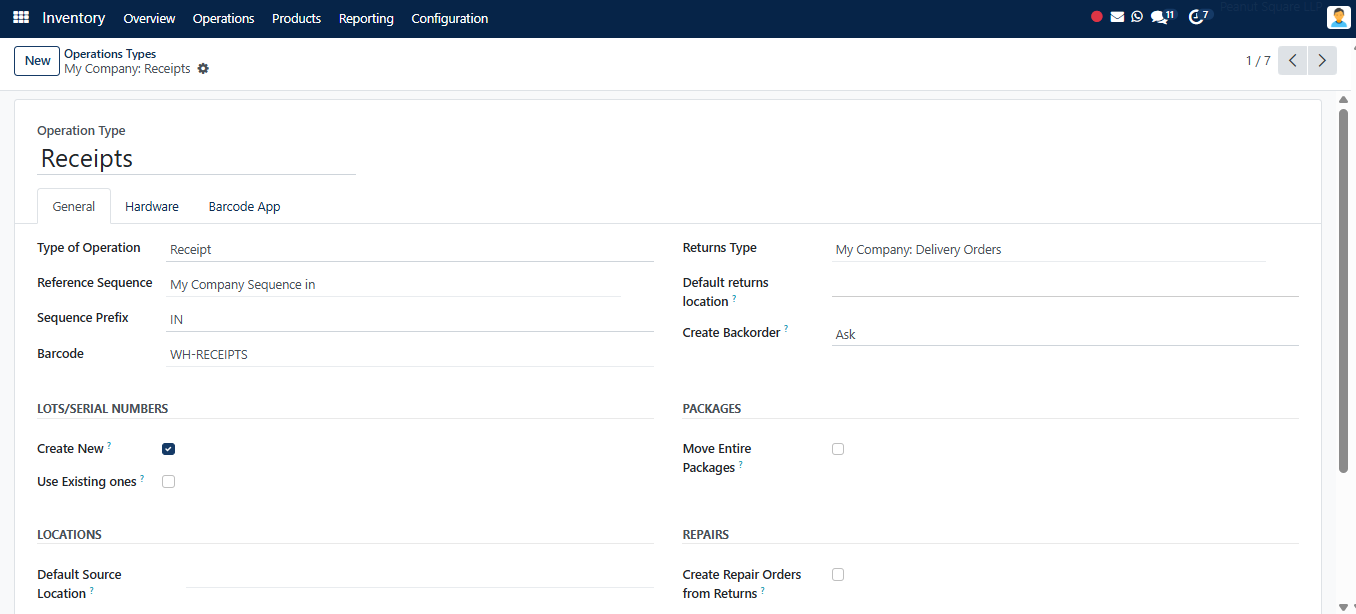Open the user avatar menu
The image size is (1356, 614).
coord(1338,17)
